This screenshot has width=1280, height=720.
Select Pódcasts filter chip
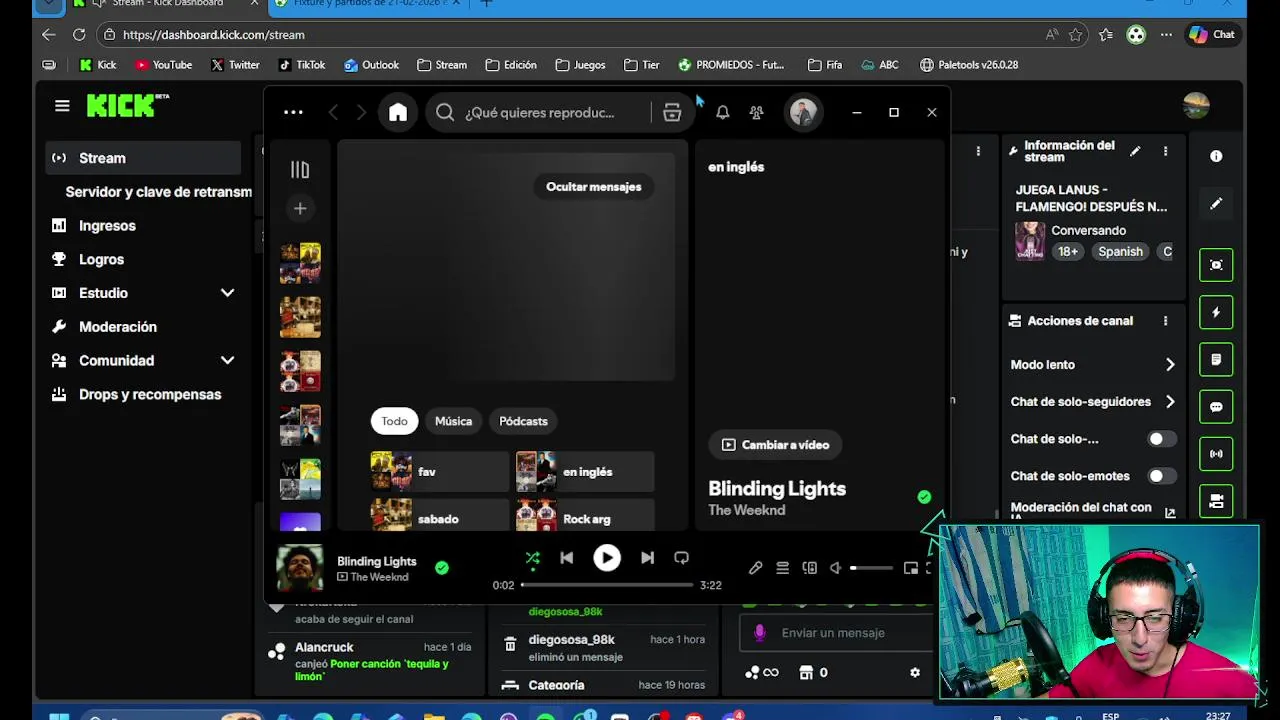[523, 421]
